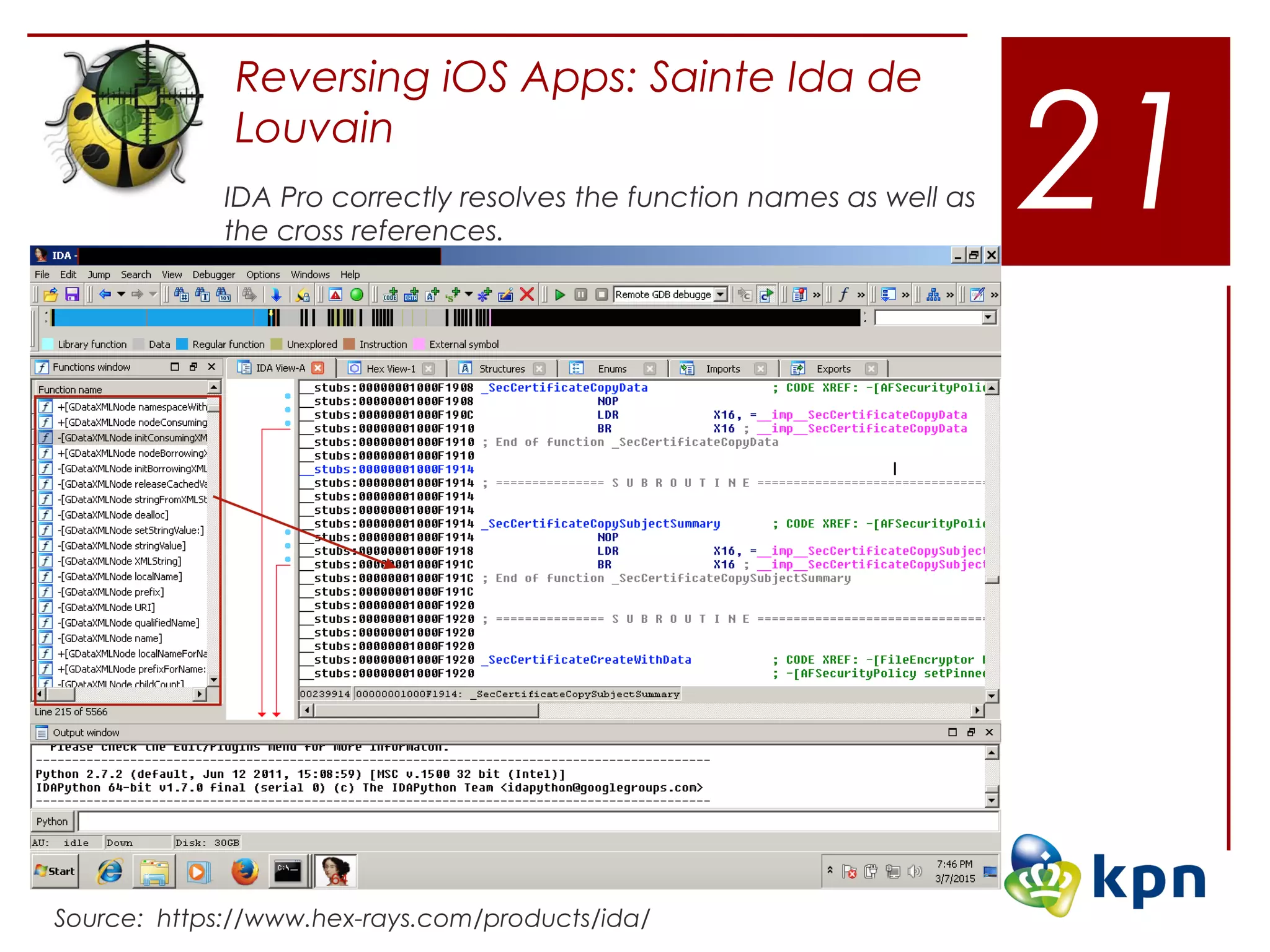
Task: Click the Regular function color legend swatch
Action: point(182,344)
